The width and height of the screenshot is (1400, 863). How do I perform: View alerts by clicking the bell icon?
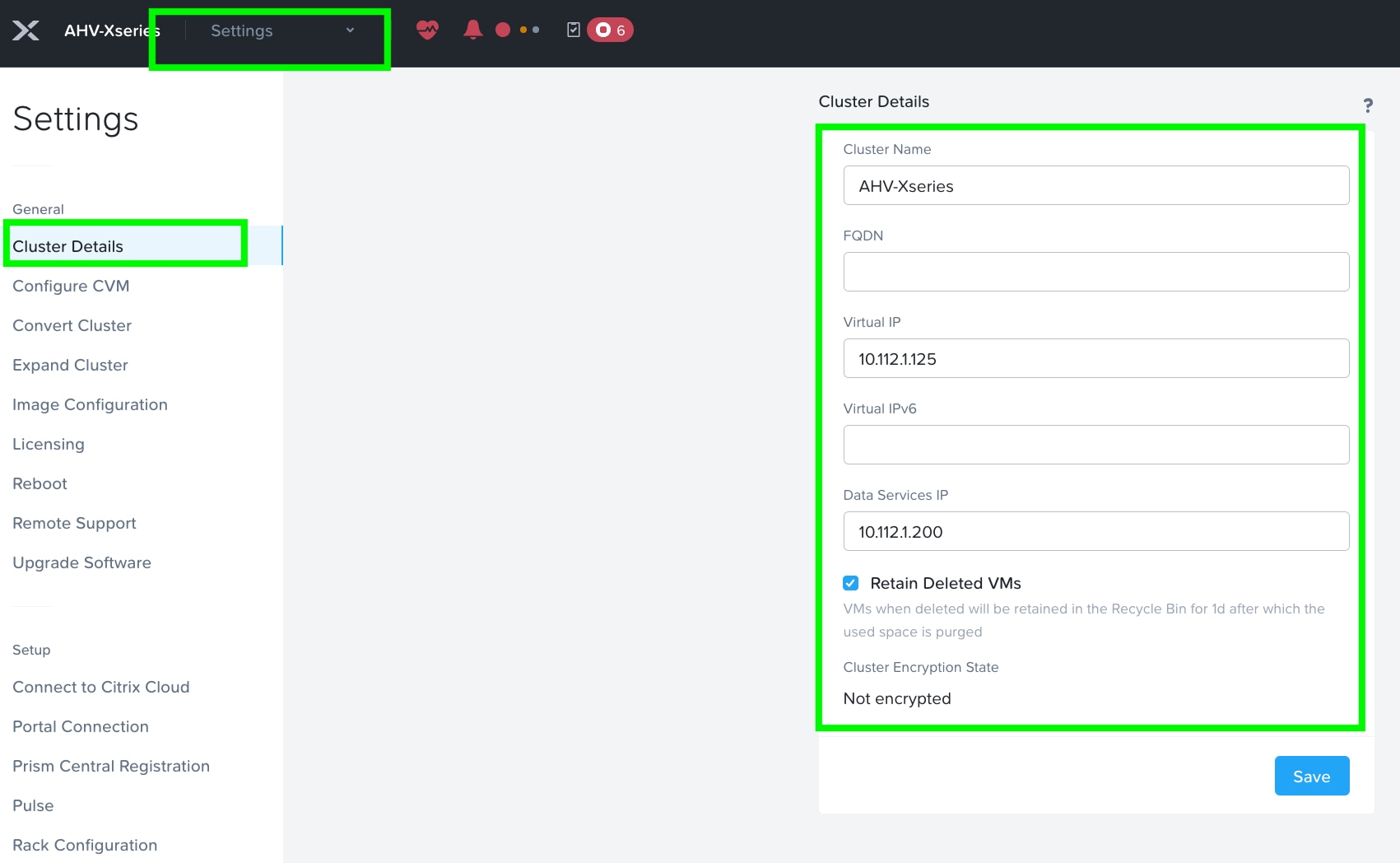click(x=473, y=30)
